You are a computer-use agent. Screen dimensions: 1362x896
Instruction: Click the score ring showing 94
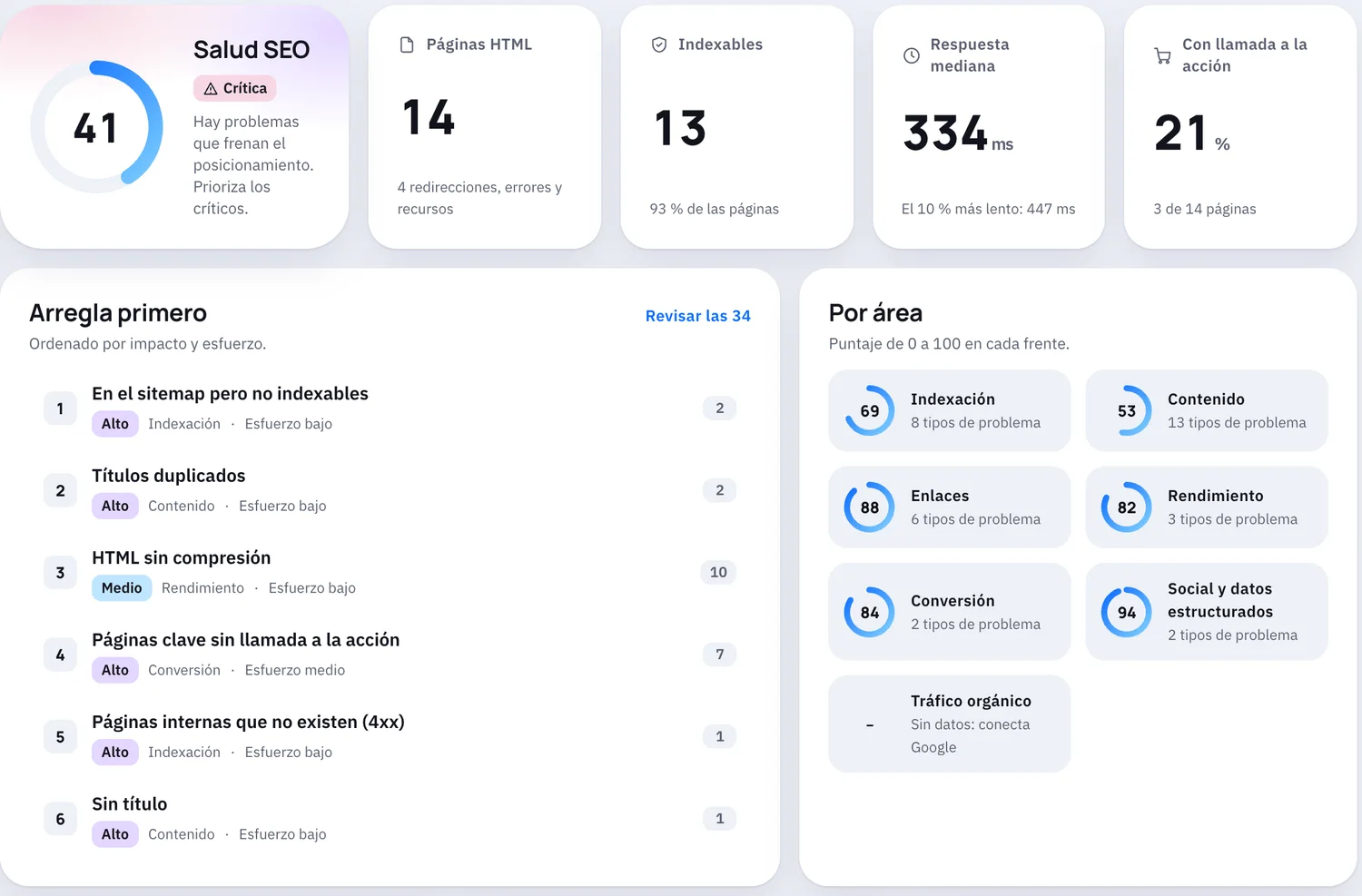pyautogui.click(x=1127, y=612)
